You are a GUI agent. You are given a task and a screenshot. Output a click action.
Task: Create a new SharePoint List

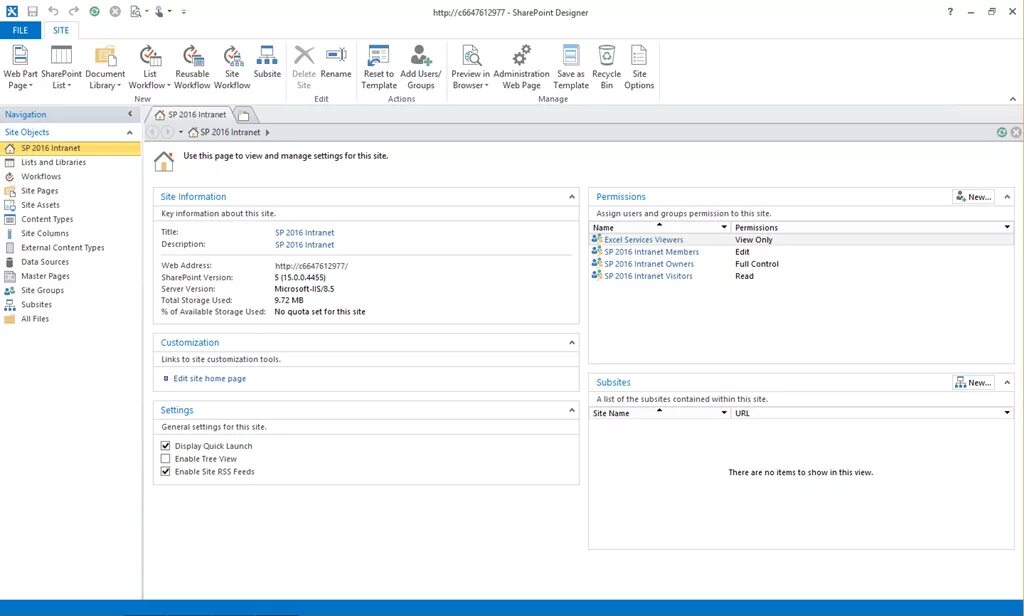(61, 67)
